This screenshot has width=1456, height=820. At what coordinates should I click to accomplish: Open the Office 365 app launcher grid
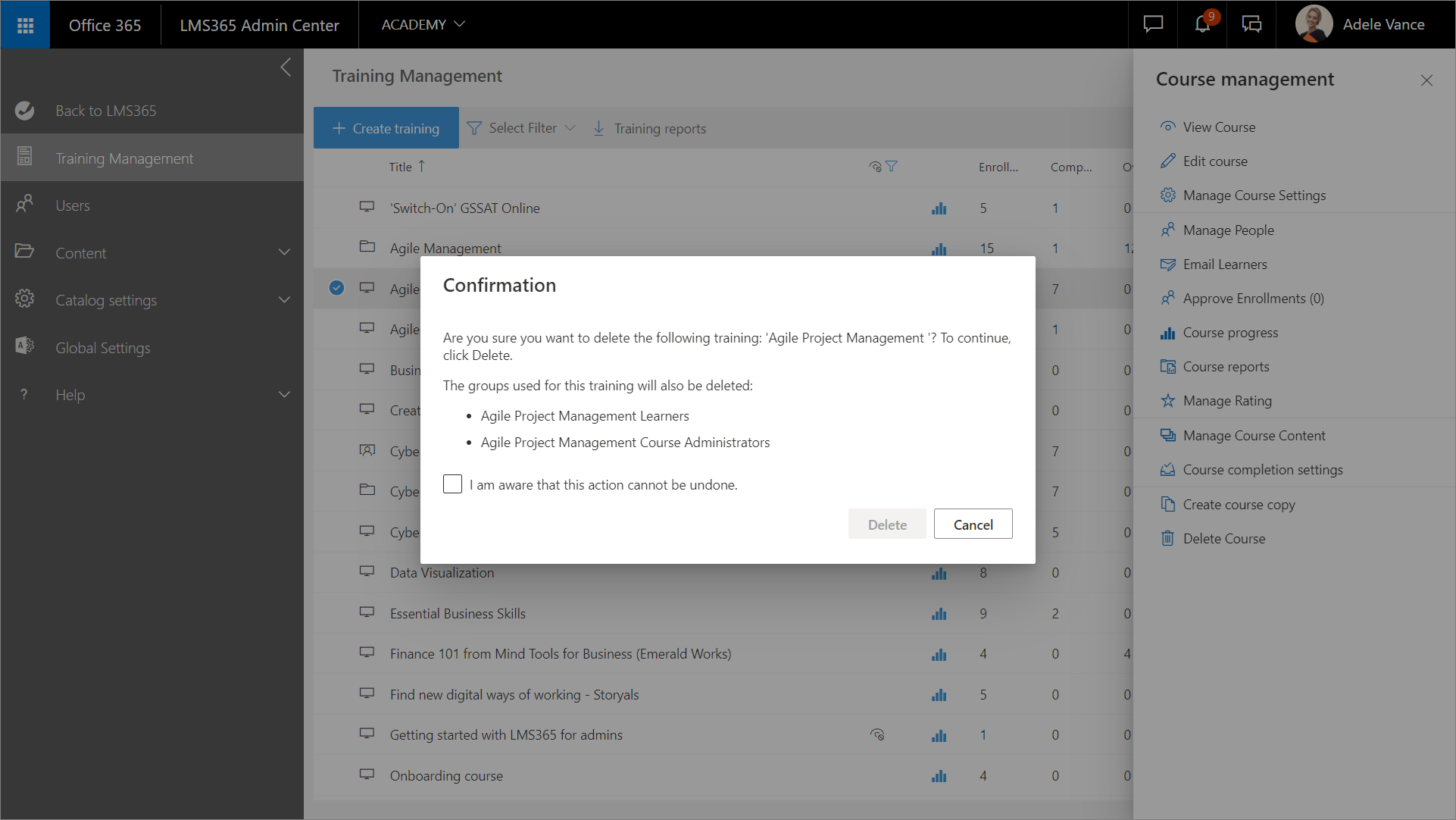coord(25,25)
